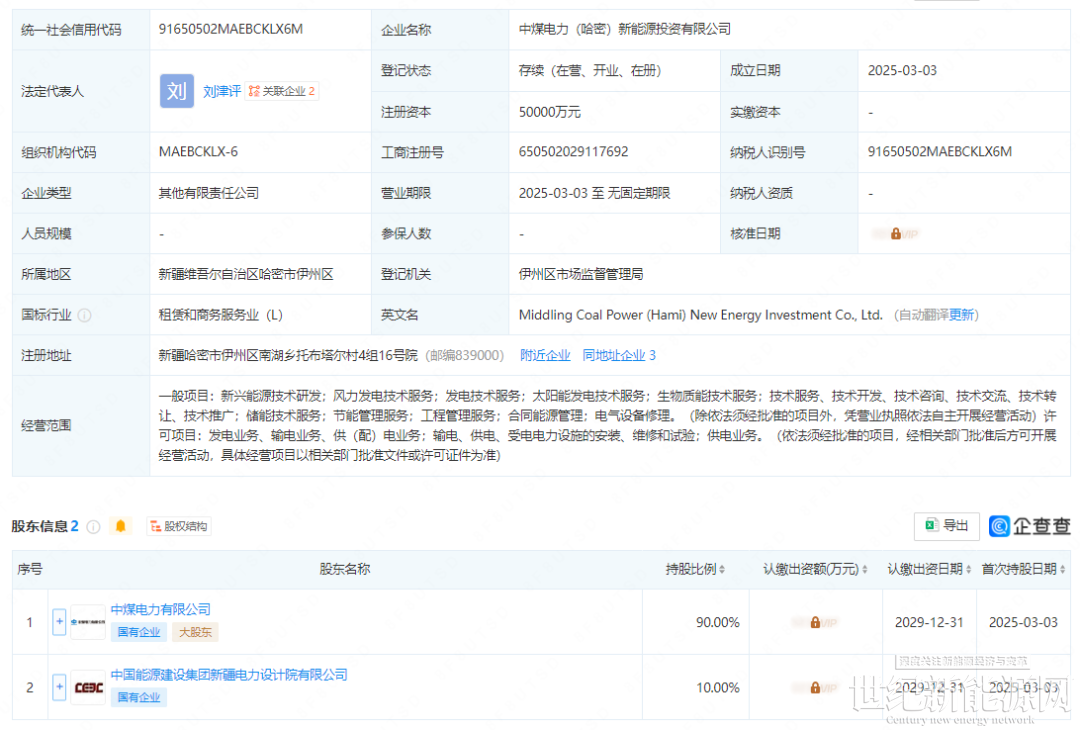Click the 国有企业 tag under 中国能源建设集团新疆电力设计院
The image size is (1080, 730).
[x=138, y=698]
